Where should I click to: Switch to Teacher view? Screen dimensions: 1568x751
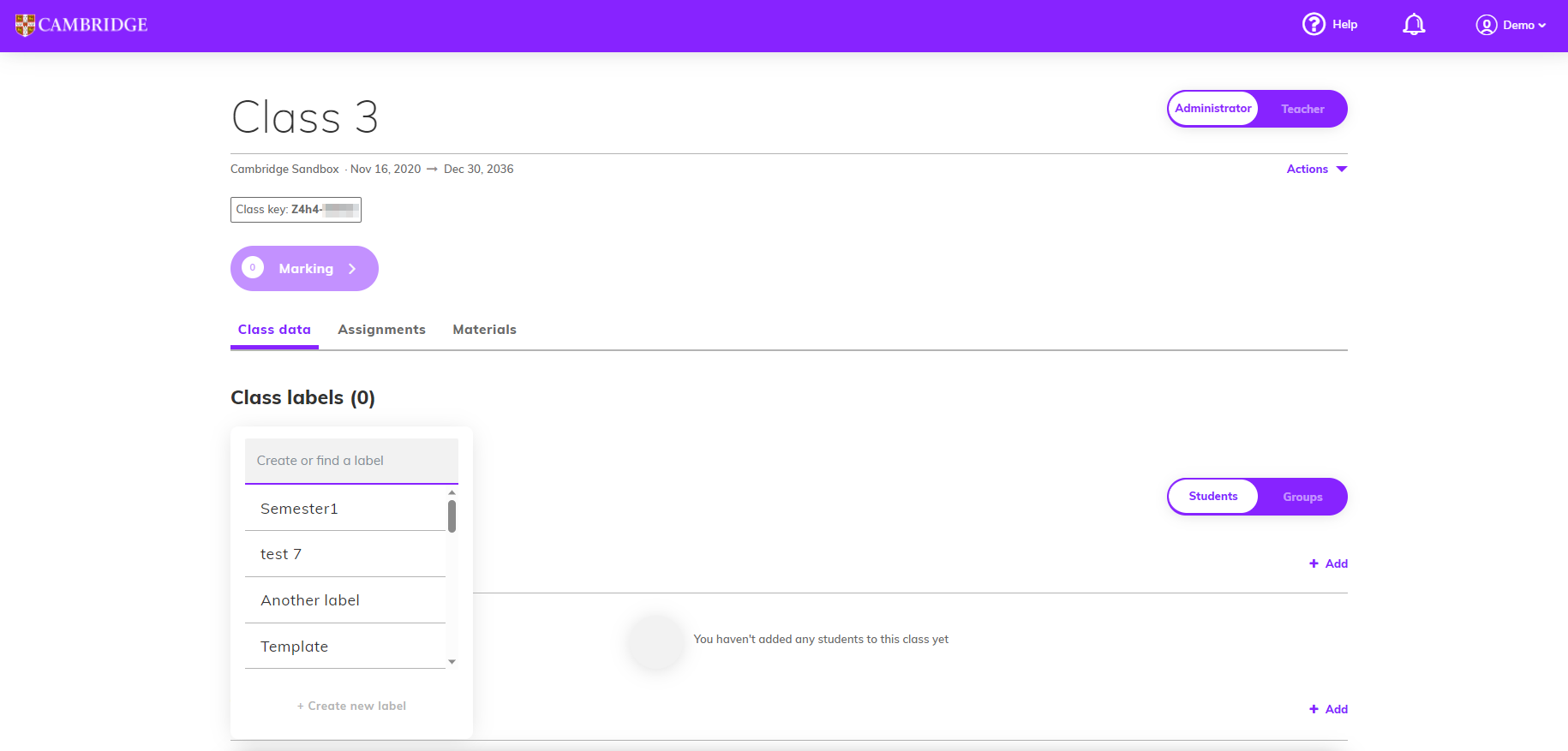[1302, 109]
